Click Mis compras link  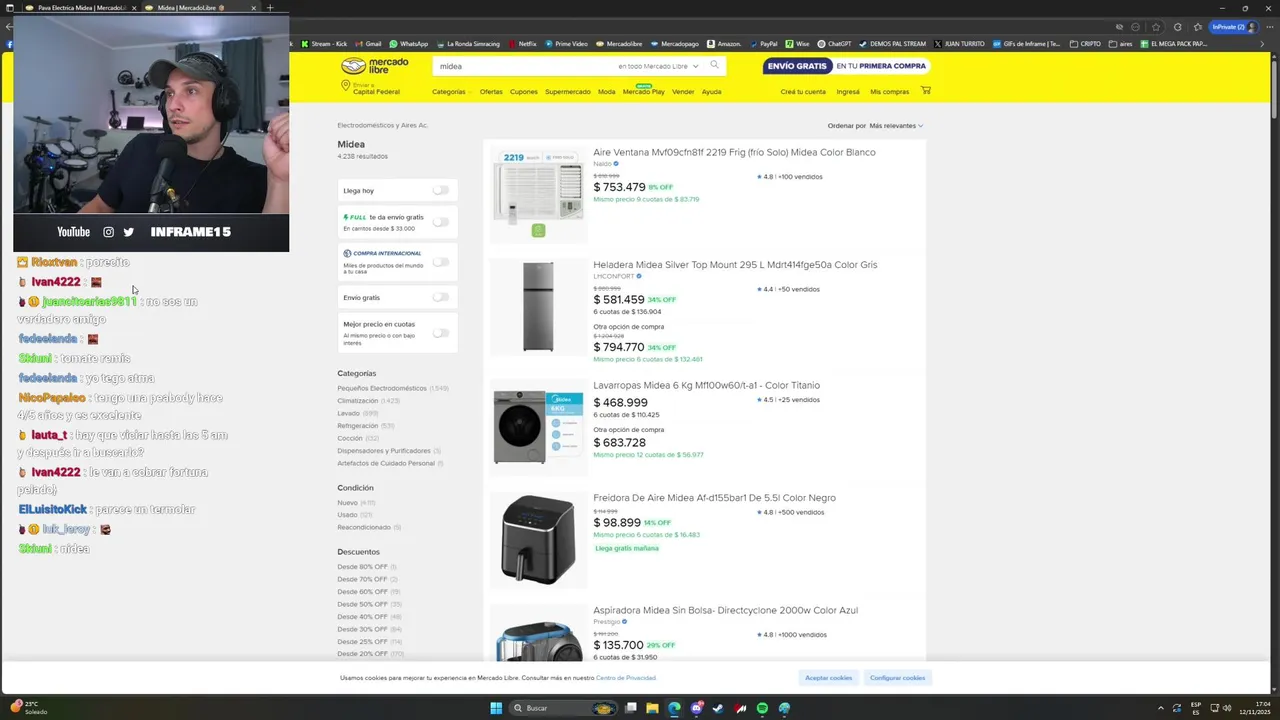coord(889,92)
